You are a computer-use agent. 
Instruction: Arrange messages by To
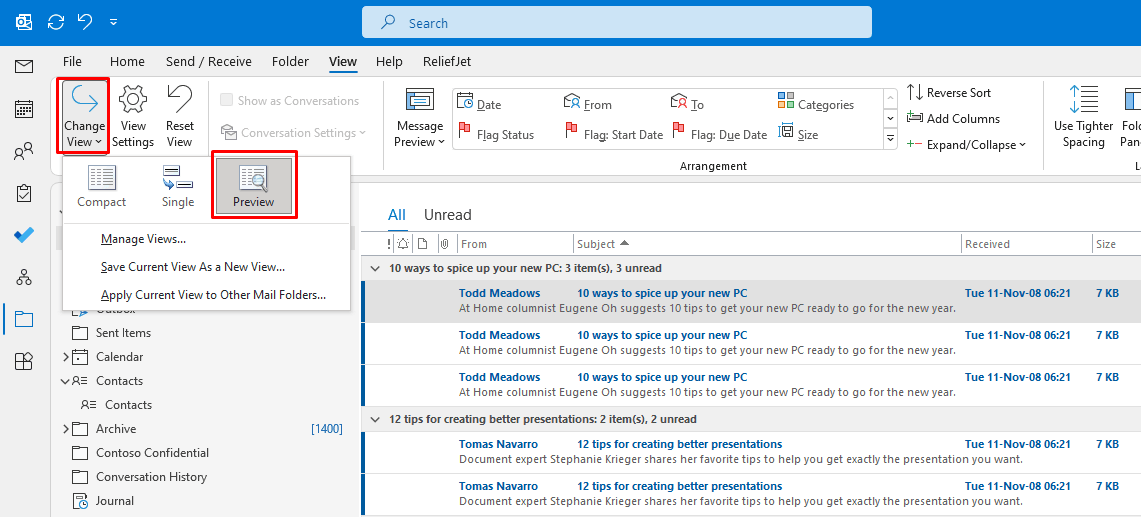[687, 105]
